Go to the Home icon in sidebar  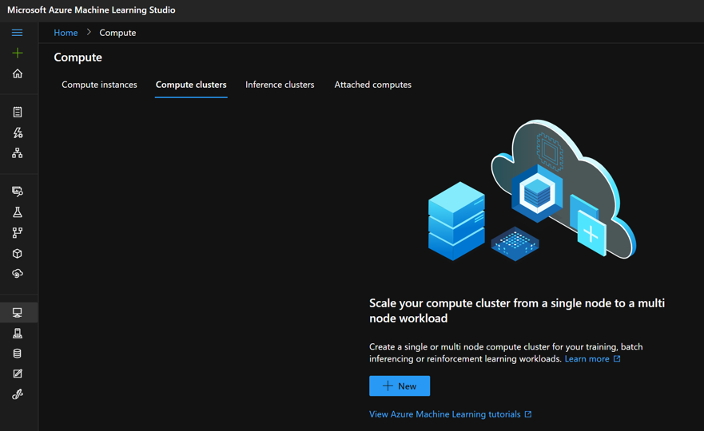(x=17, y=73)
